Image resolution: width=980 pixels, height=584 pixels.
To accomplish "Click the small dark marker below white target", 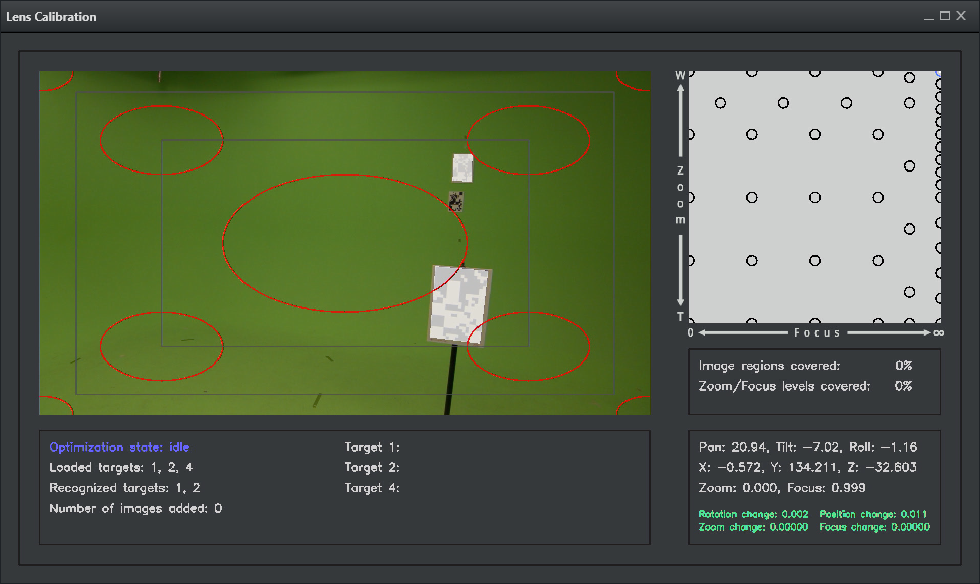I will point(456,200).
